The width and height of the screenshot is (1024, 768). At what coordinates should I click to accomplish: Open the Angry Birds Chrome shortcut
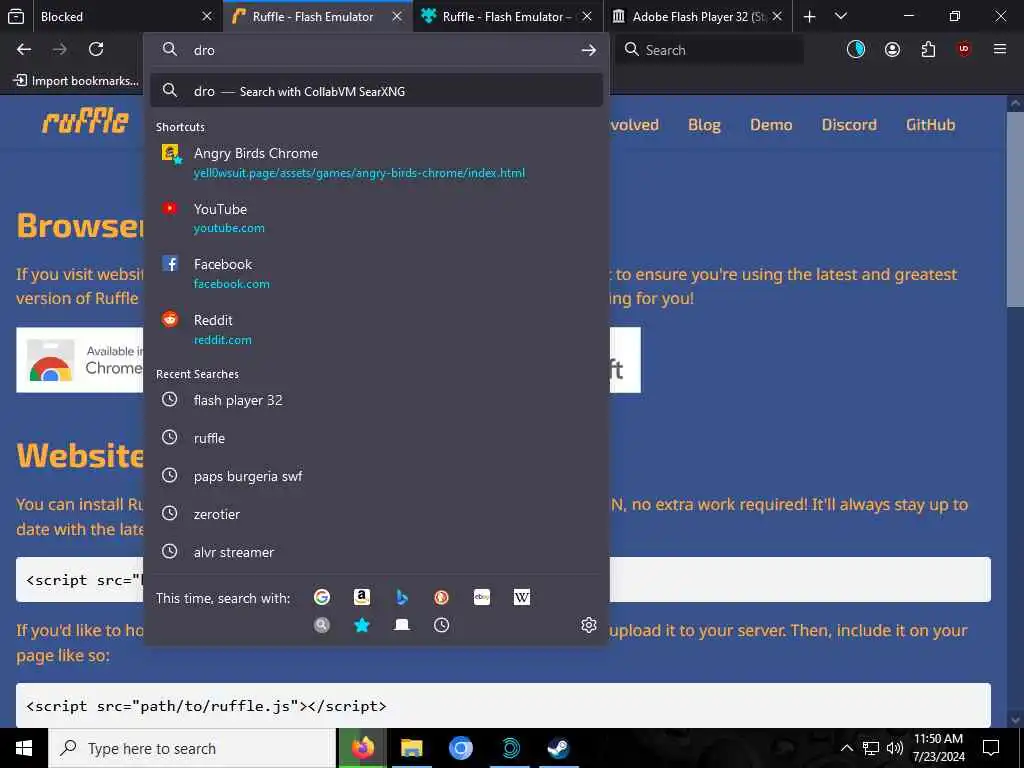pos(376,163)
